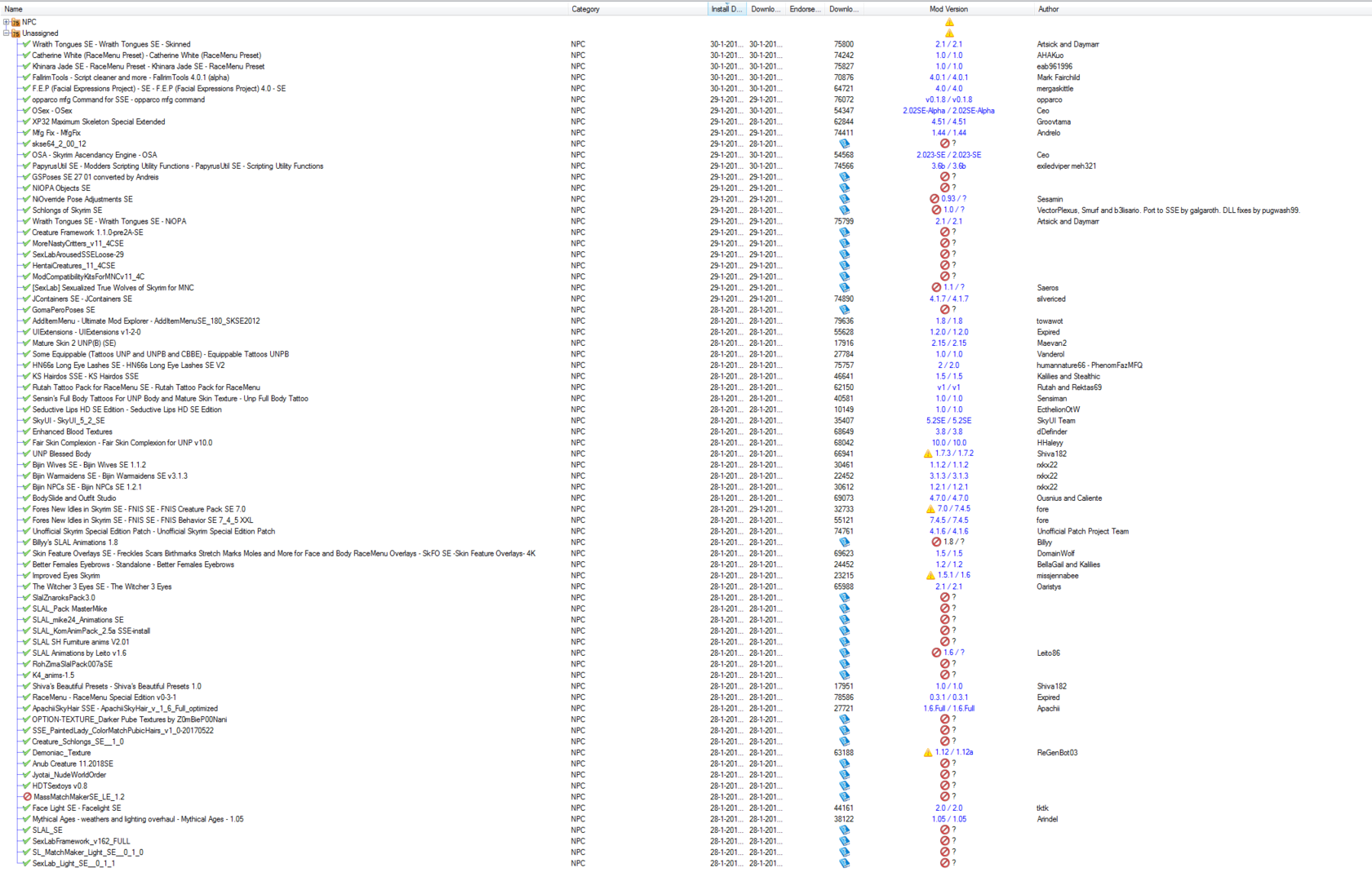
Task: Uncheck the Enhanced Blood Textures mod
Action: [x=26, y=432]
